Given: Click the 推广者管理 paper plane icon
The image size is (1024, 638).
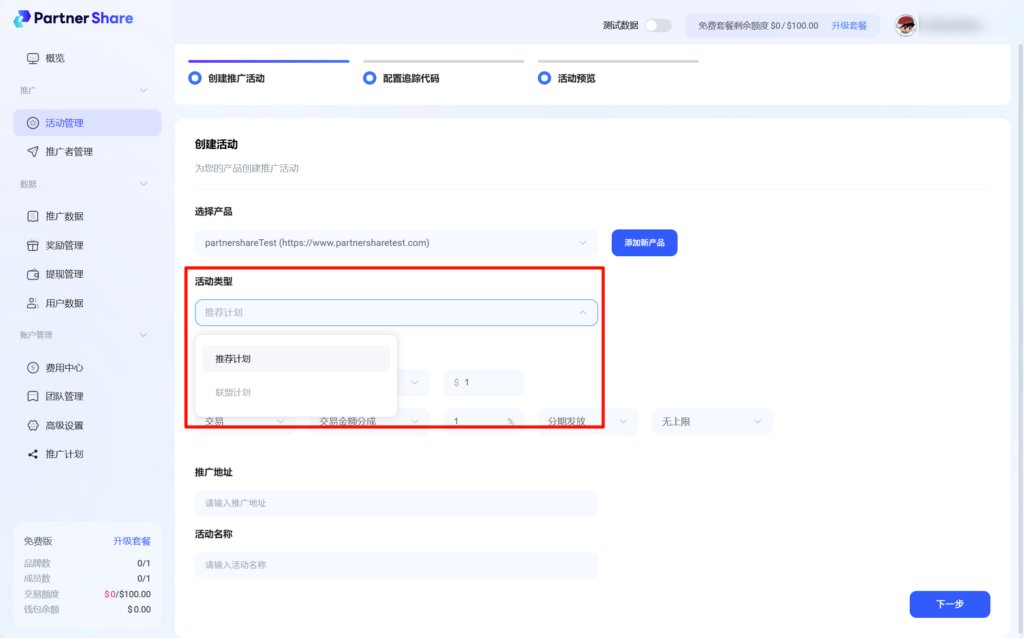Looking at the screenshot, I should click(33, 152).
